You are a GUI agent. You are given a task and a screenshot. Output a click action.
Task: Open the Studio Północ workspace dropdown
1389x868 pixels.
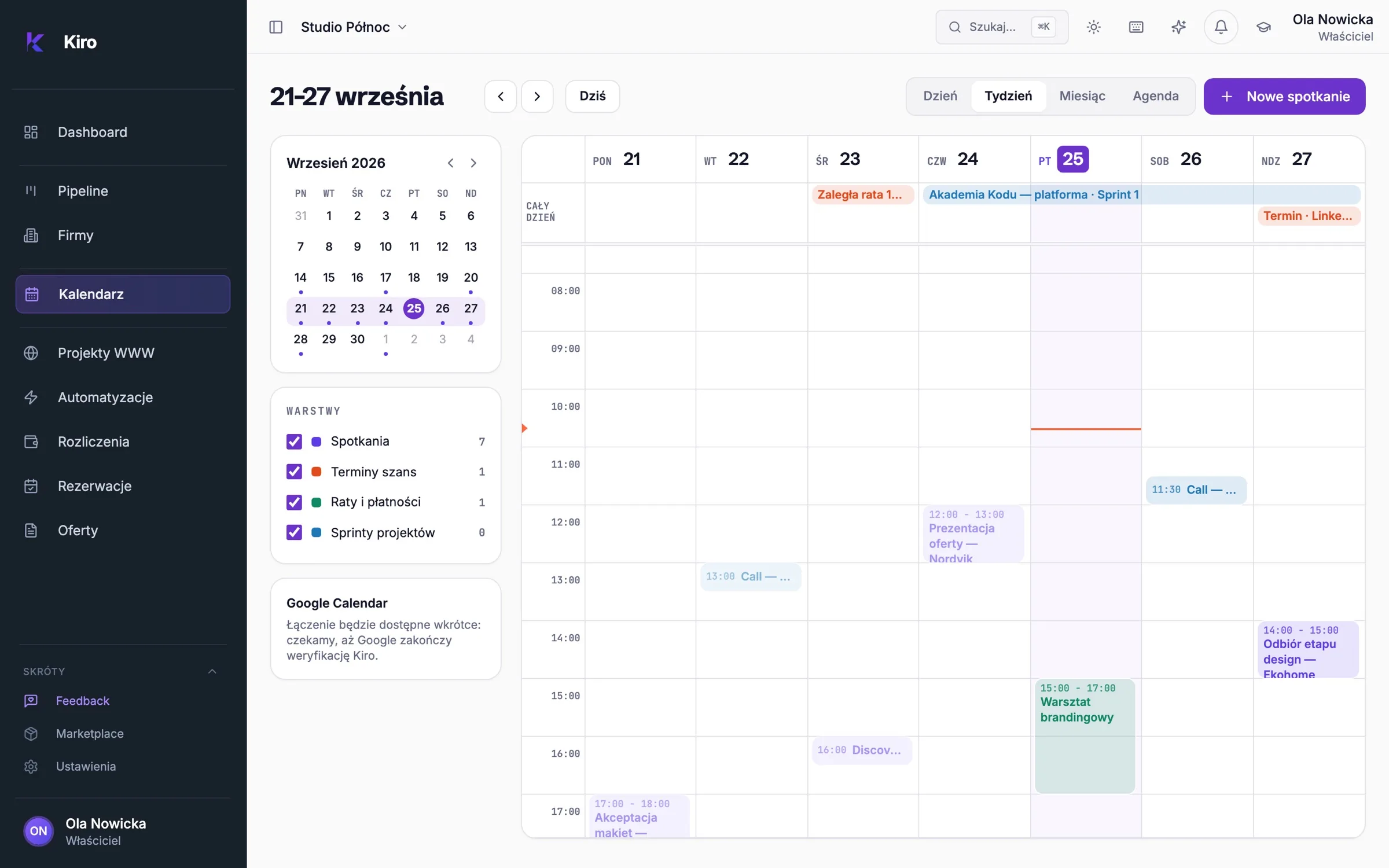pyautogui.click(x=354, y=27)
